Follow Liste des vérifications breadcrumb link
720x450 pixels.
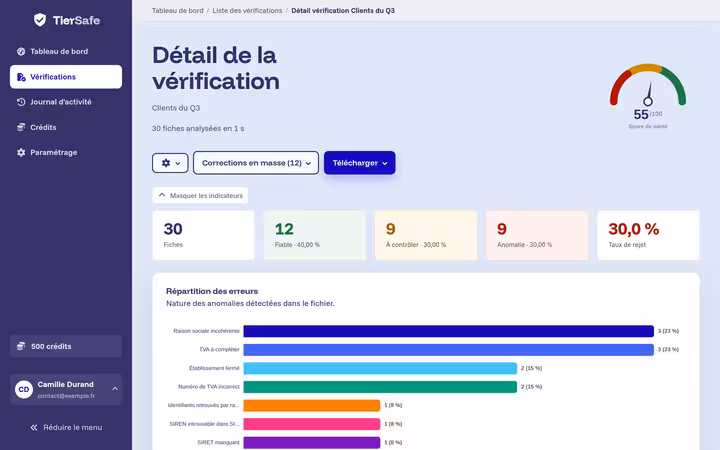[x=247, y=11]
